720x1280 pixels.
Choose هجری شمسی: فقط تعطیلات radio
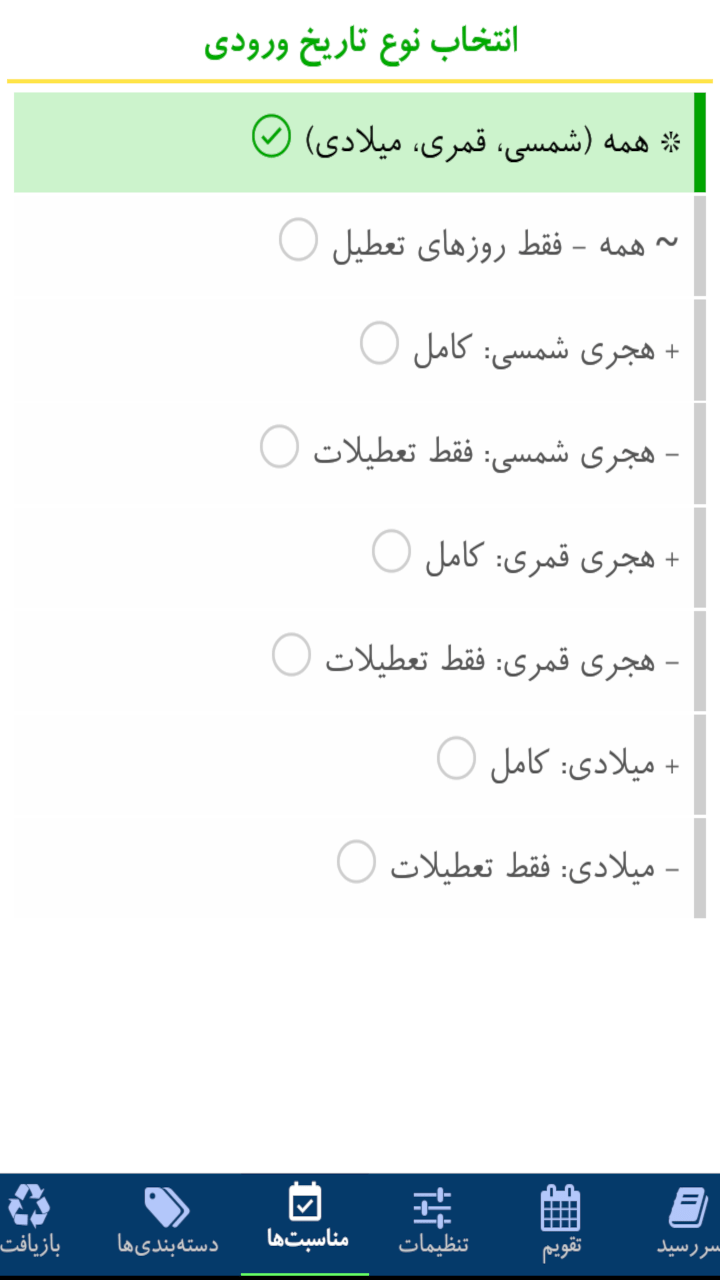click(279, 446)
